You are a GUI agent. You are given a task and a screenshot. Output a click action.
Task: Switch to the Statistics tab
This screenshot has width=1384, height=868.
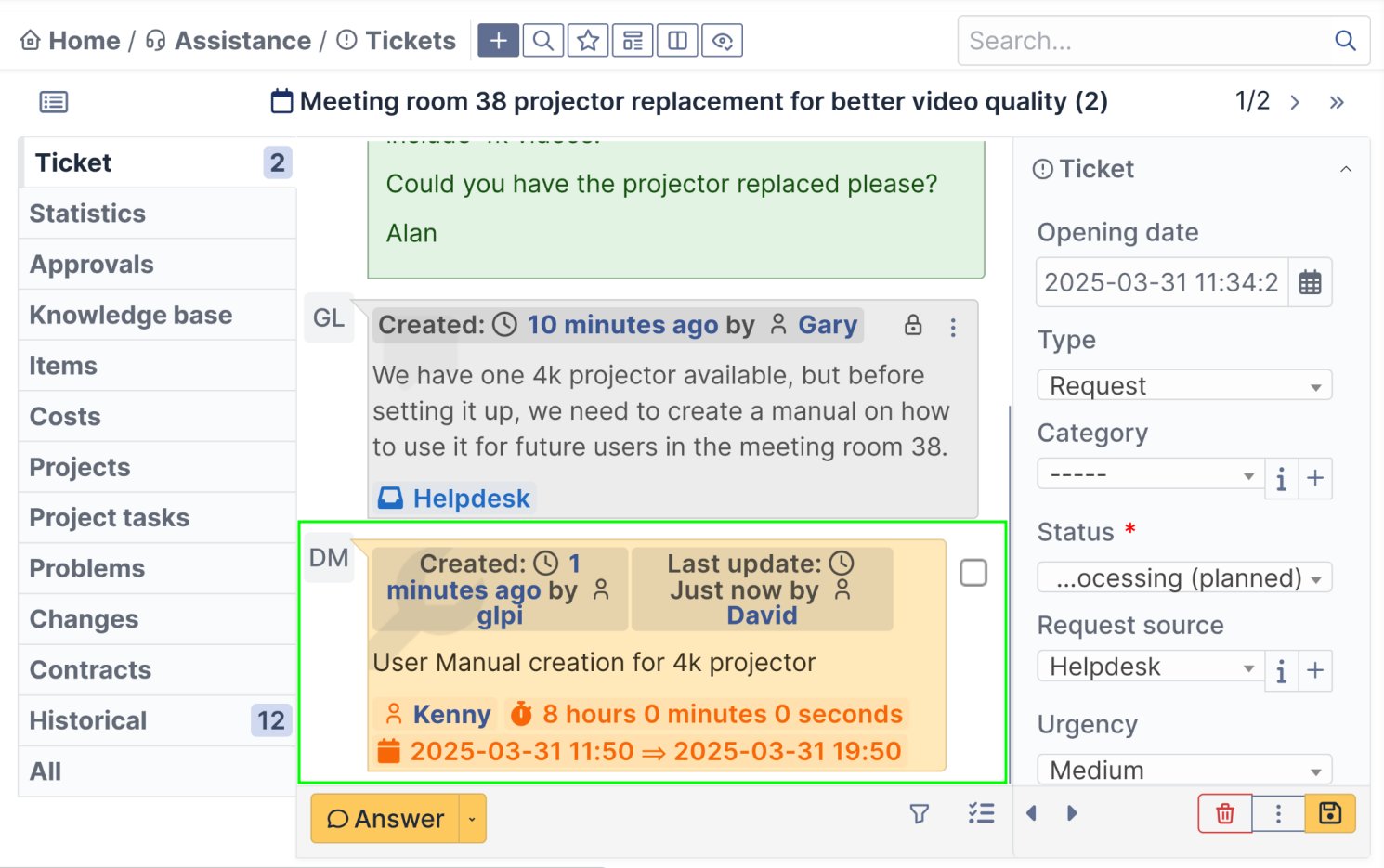tap(87, 214)
